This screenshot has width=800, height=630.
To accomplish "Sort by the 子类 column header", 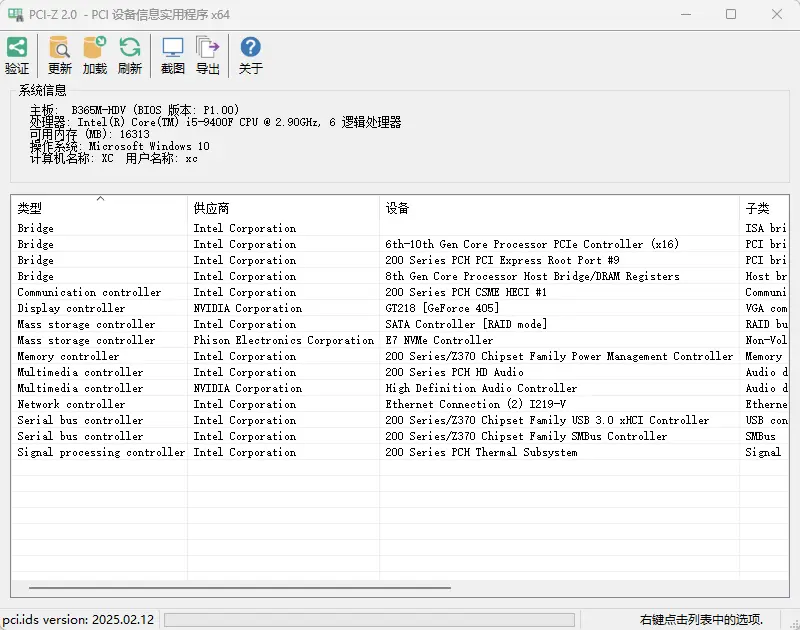I will point(764,208).
